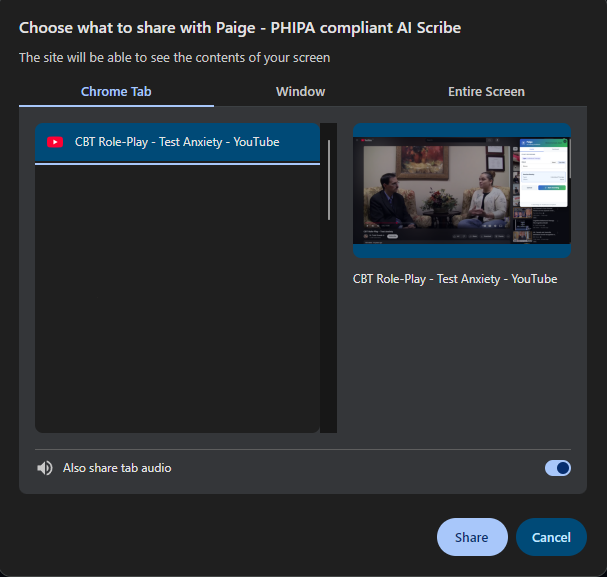Click the 'Also share tab audio' label

117,468
